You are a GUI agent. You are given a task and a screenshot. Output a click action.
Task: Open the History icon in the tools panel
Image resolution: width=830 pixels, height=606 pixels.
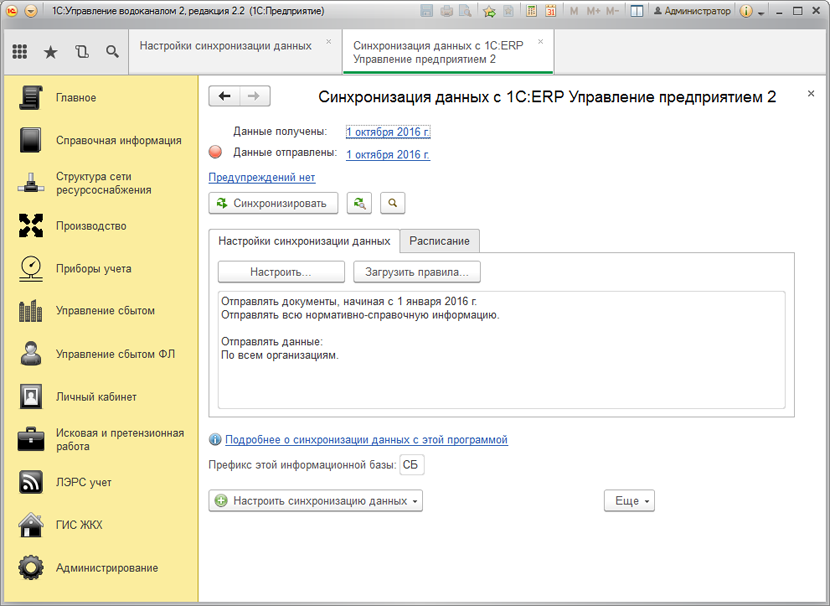tap(82, 52)
